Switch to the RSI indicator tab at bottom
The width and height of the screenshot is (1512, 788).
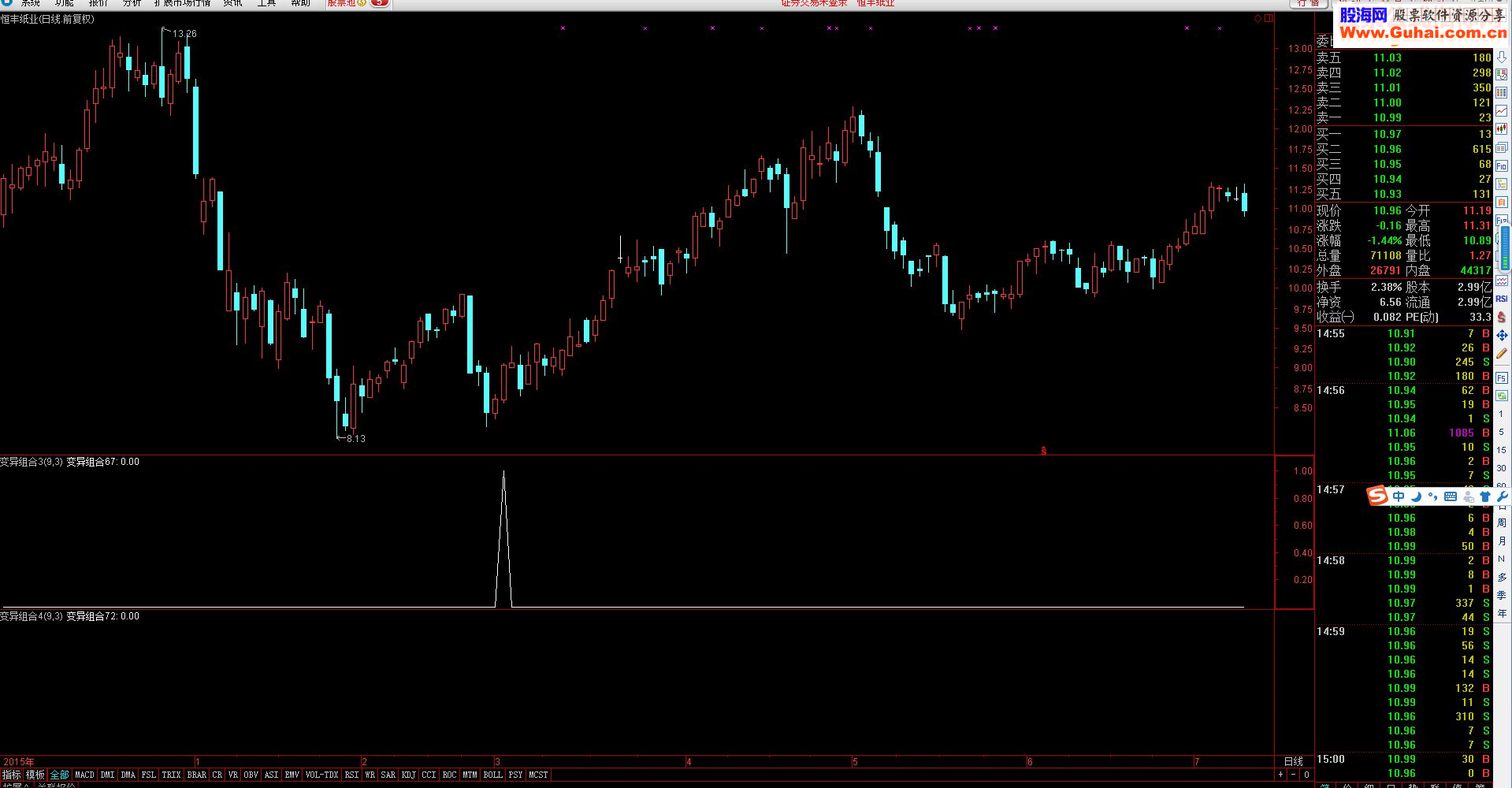pos(351,775)
